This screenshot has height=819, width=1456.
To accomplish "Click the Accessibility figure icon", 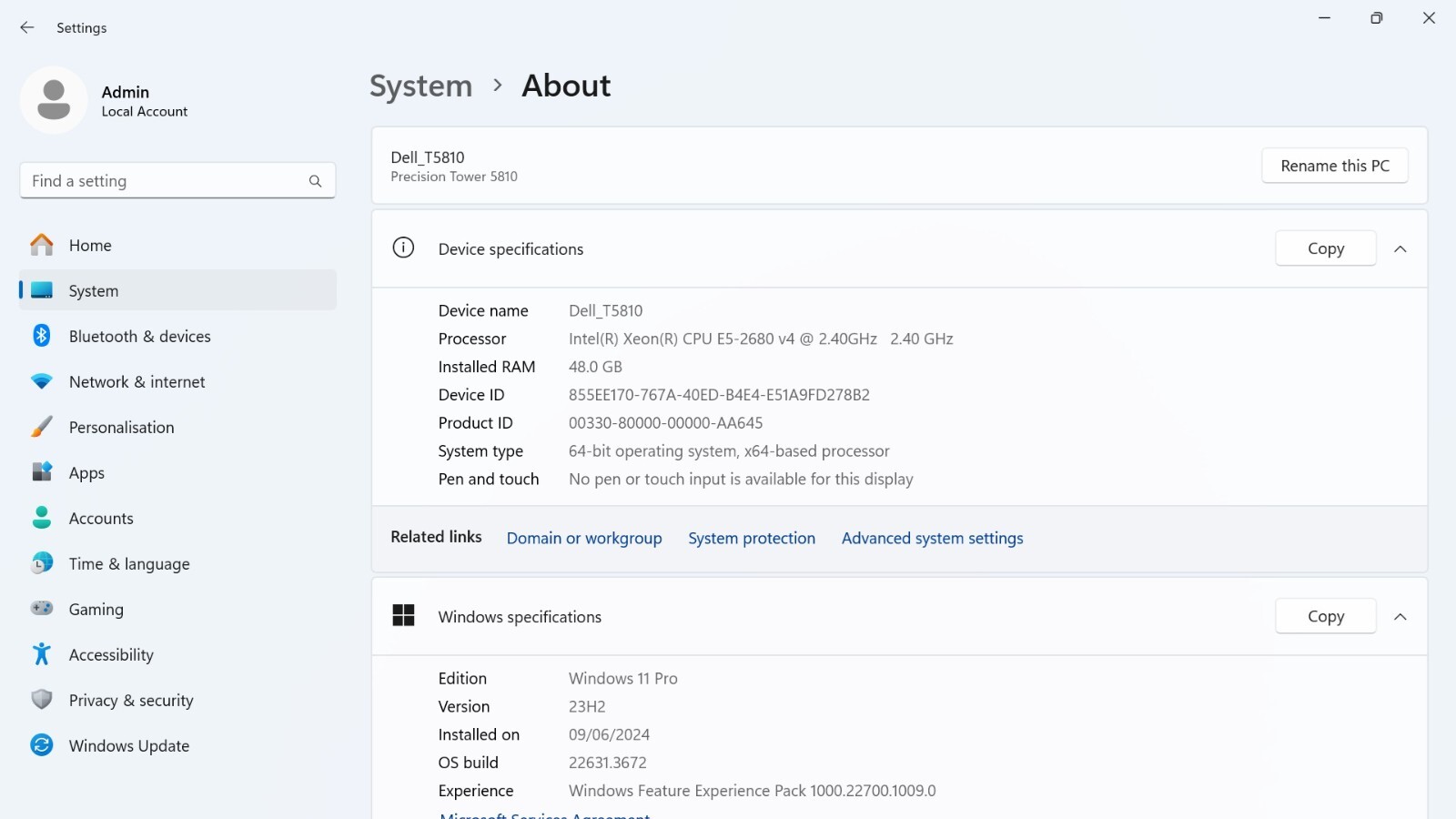I will 42,654.
